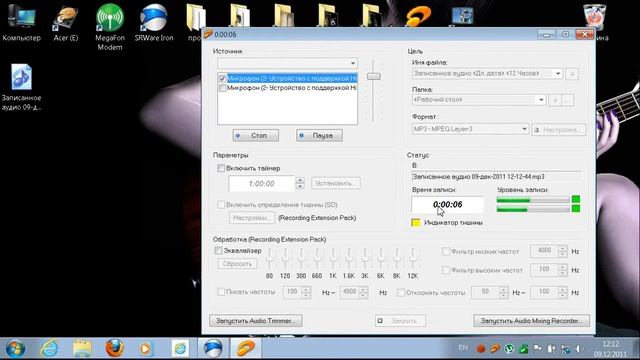Open Windows Explorer folder in the taskbar
The height and width of the screenshot is (360, 640).
(x=82, y=349)
